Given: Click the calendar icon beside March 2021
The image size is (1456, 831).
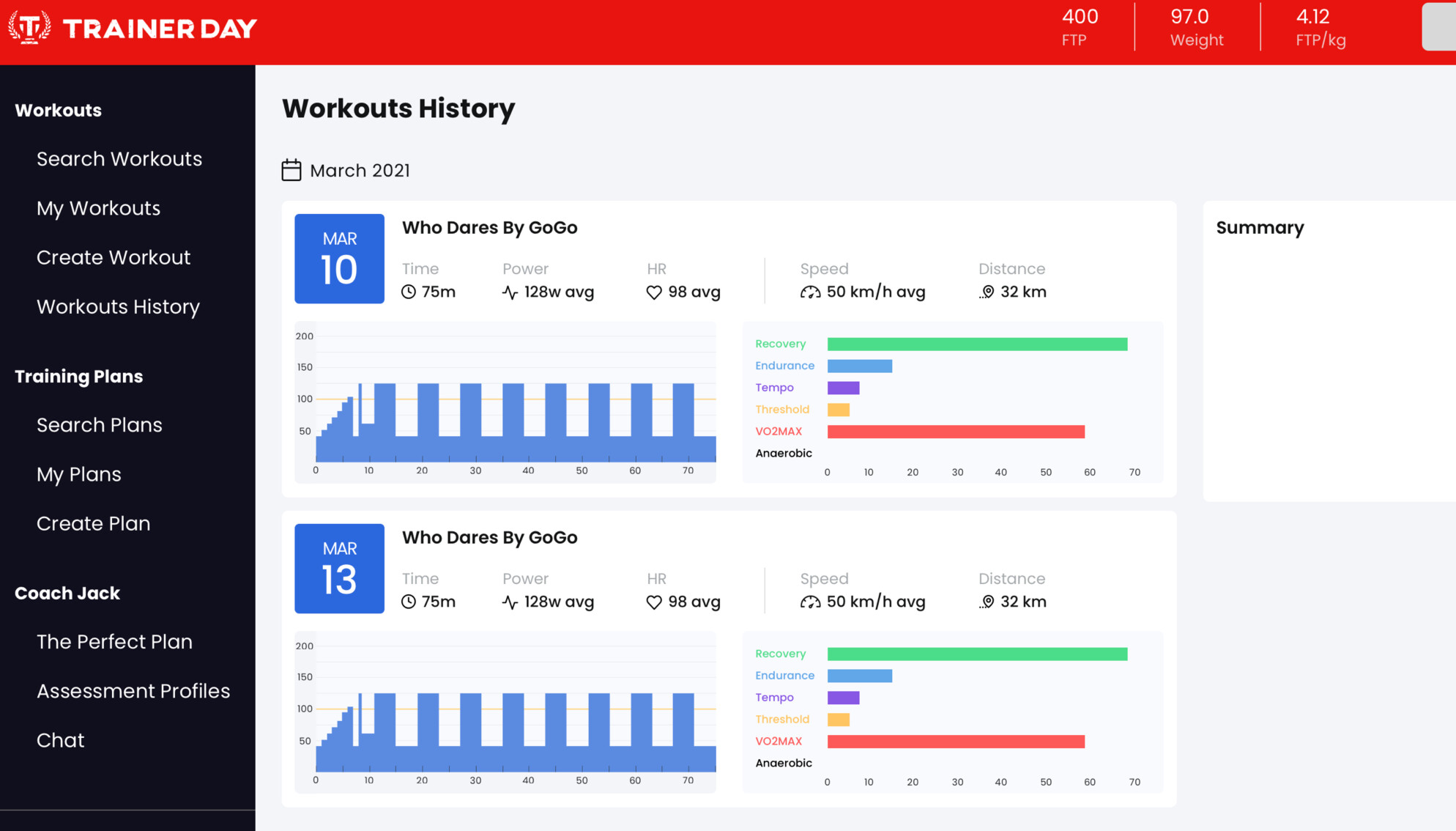Looking at the screenshot, I should tap(291, 170).
